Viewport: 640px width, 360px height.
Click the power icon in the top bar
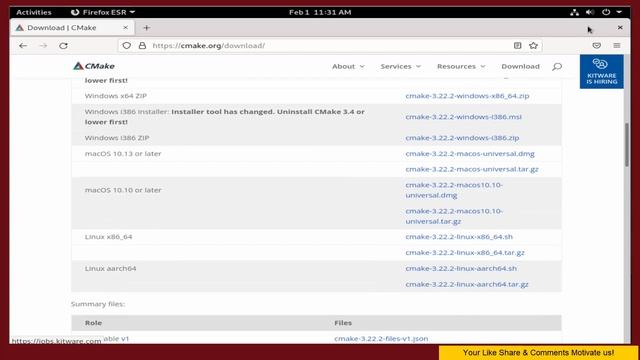(606, 12)
